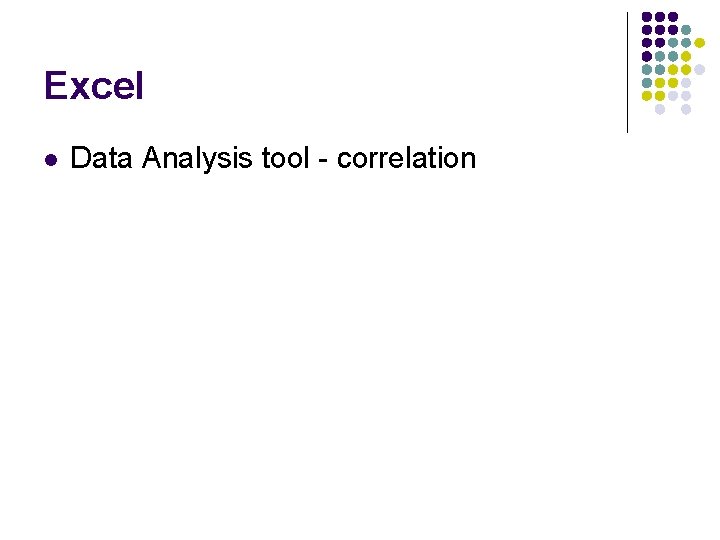Click the bottom-right lavender dot in last row

[x=686, y=109]
